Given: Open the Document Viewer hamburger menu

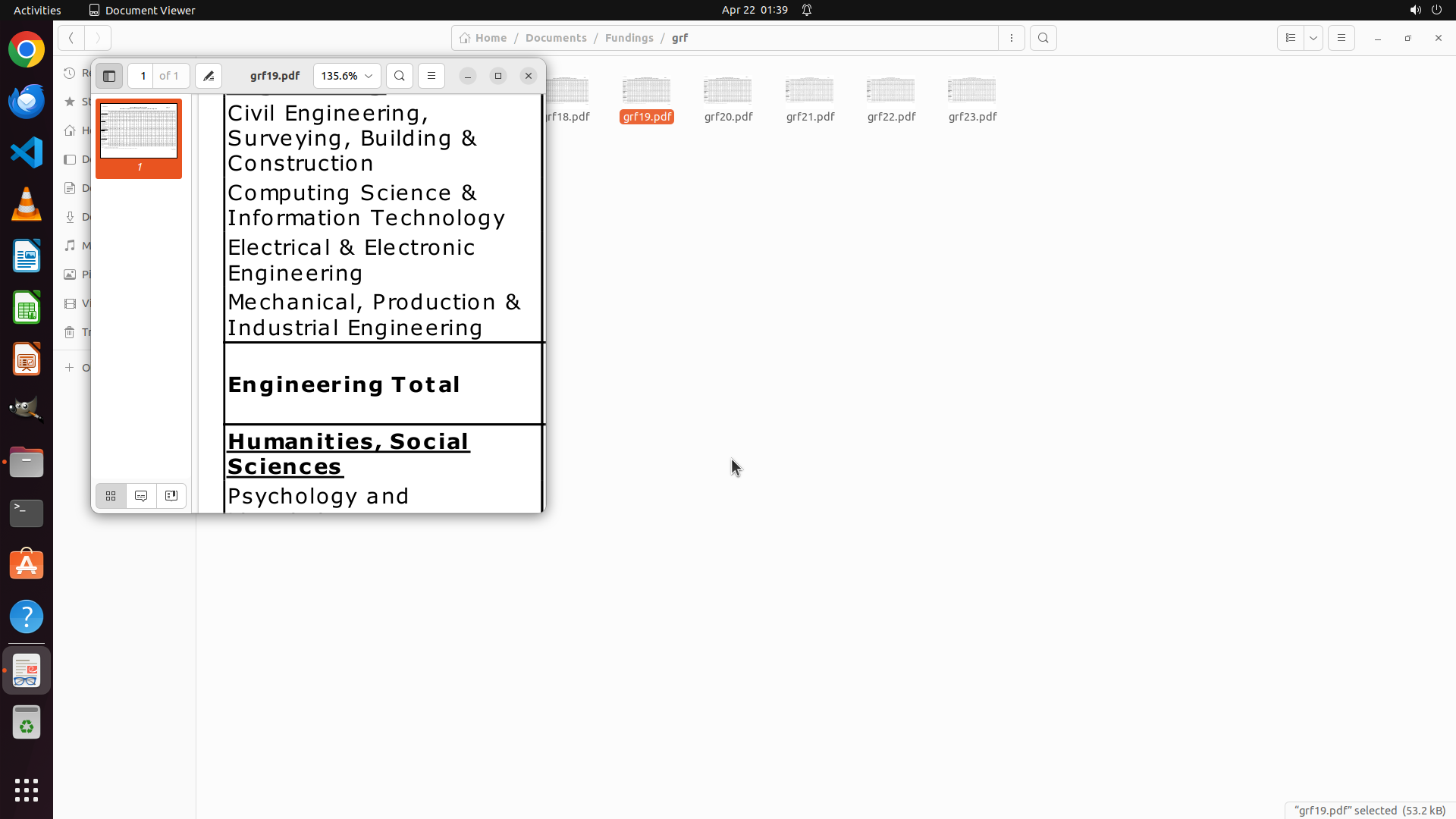Looking at the screenshot, I should point(431,76).
